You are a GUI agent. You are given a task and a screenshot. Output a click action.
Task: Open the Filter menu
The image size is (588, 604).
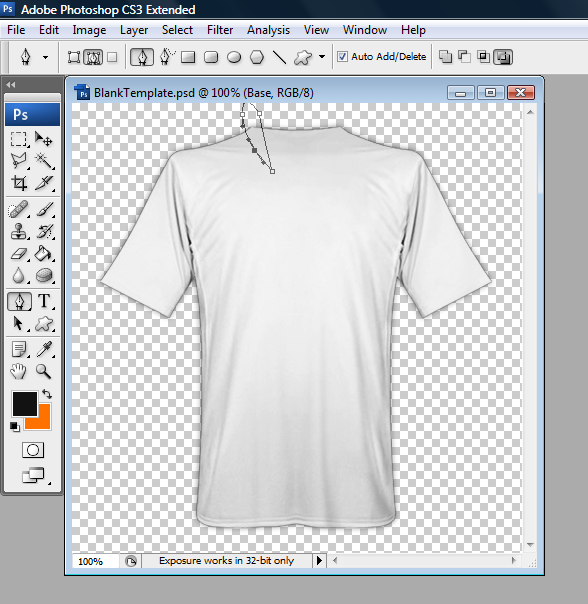click(x=220, y=30)
